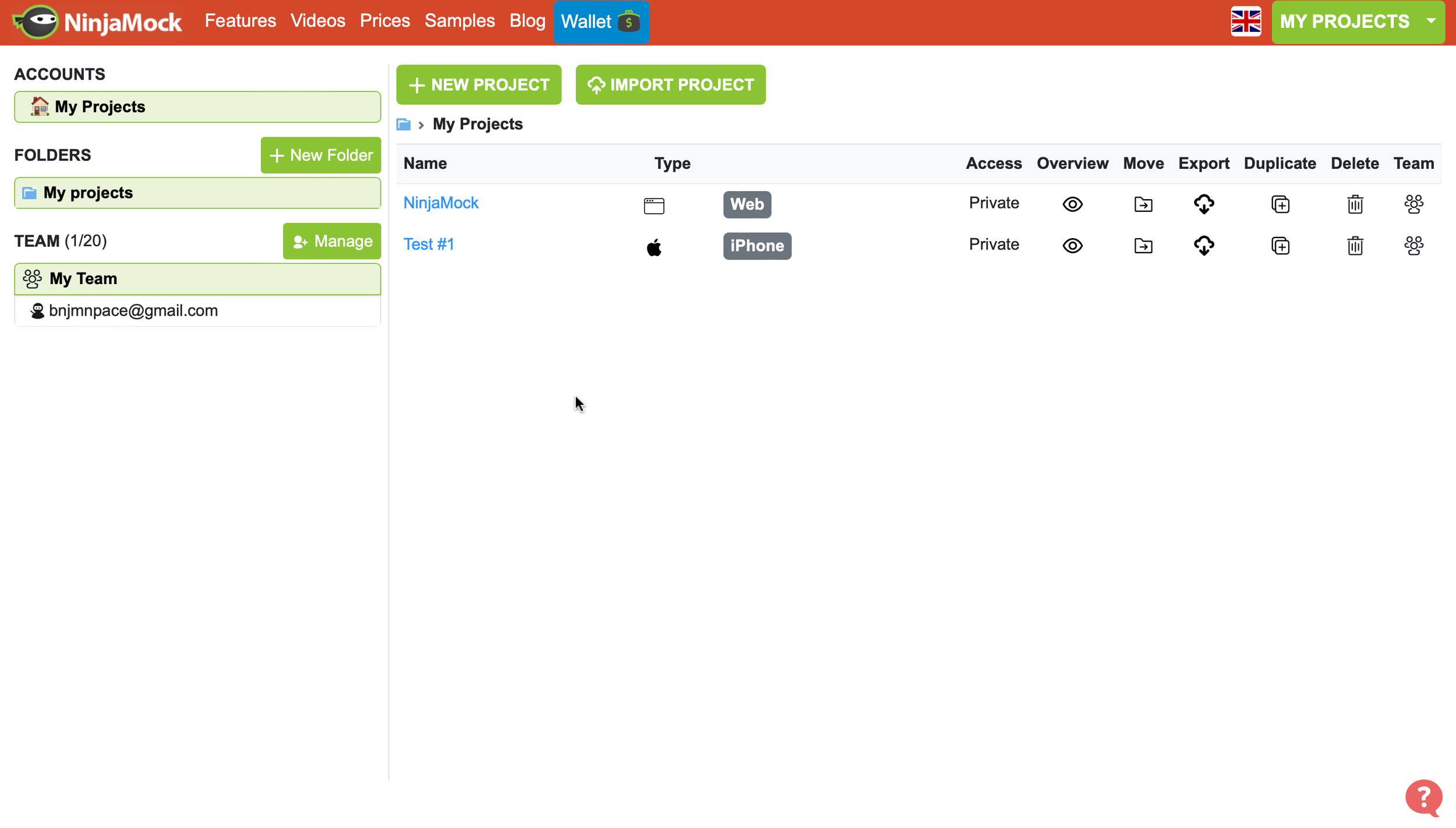
Task: Duplicate the NinjaMock project
Action: point(1280,204)
